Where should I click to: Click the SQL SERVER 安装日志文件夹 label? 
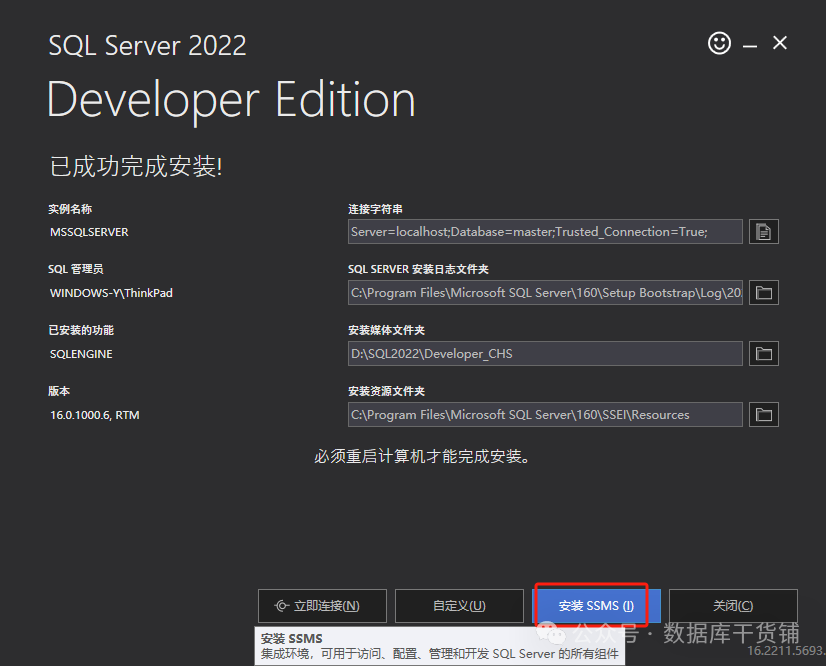click(x=418, y=269)
